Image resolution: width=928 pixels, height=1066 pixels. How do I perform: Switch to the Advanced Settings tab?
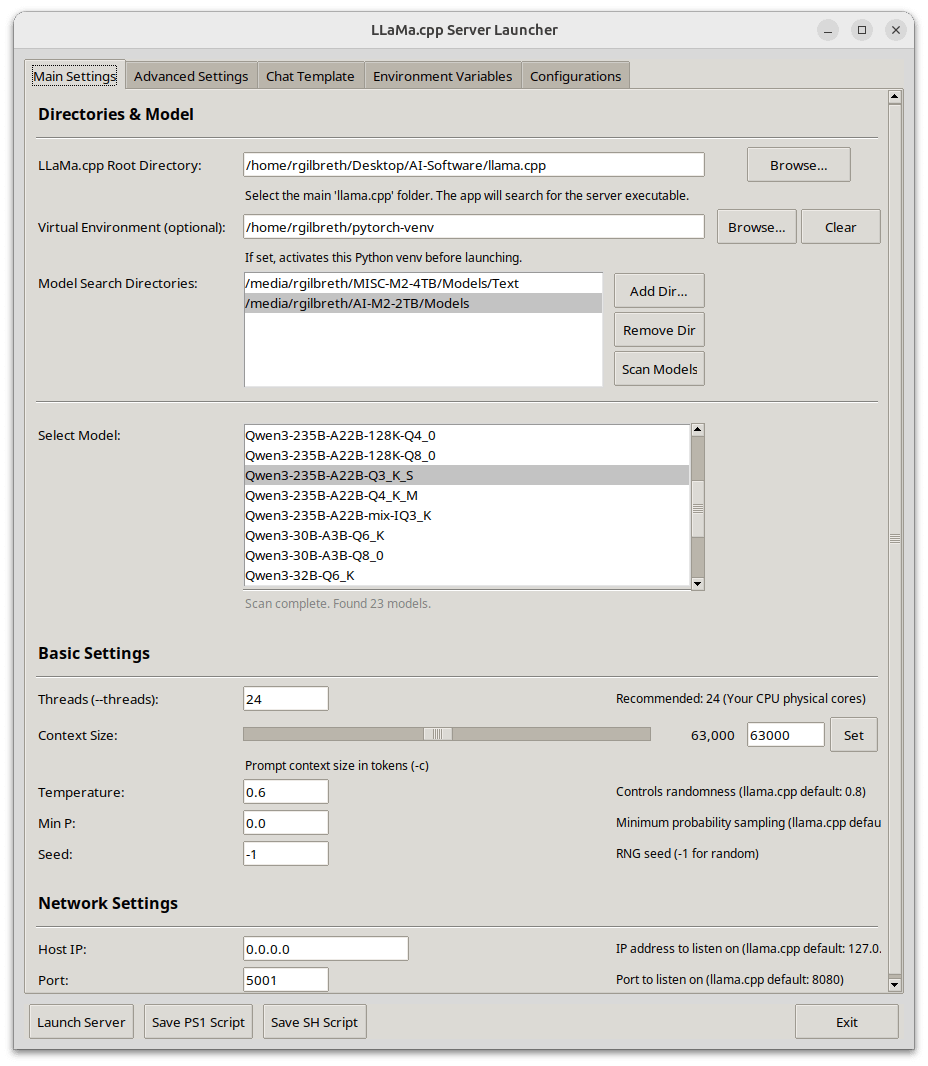coord(191,75)
